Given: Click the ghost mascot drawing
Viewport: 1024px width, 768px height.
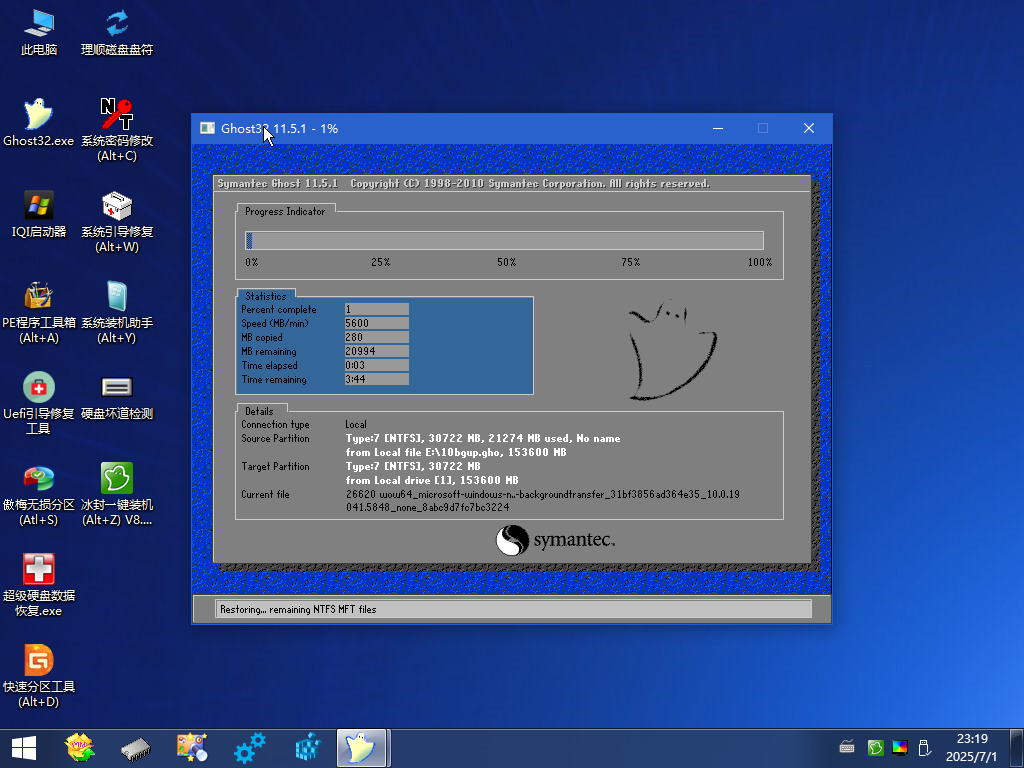Looking at the screenshot, I should coord(671,349).
